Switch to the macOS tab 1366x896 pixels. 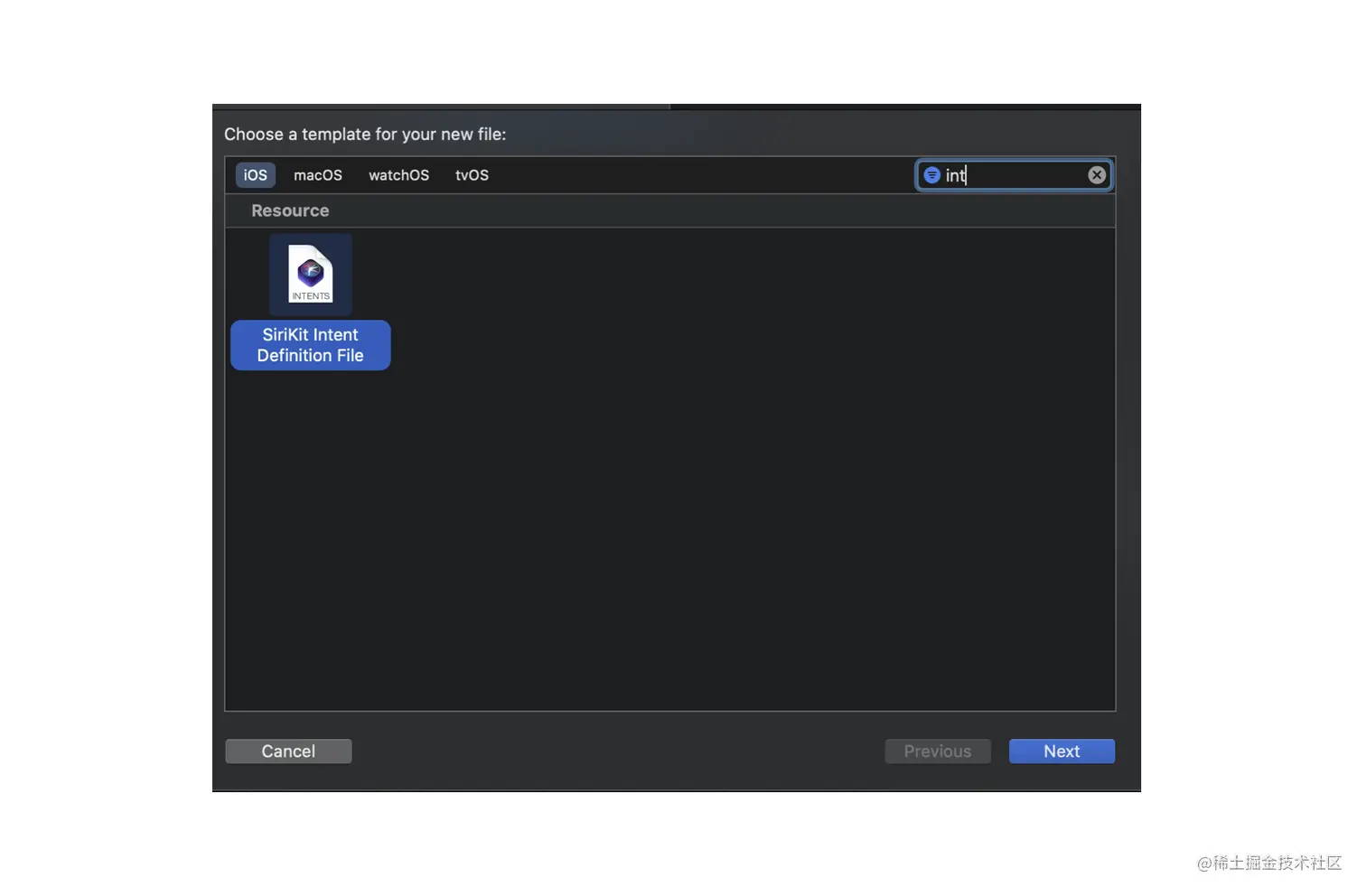click(318, 175)
